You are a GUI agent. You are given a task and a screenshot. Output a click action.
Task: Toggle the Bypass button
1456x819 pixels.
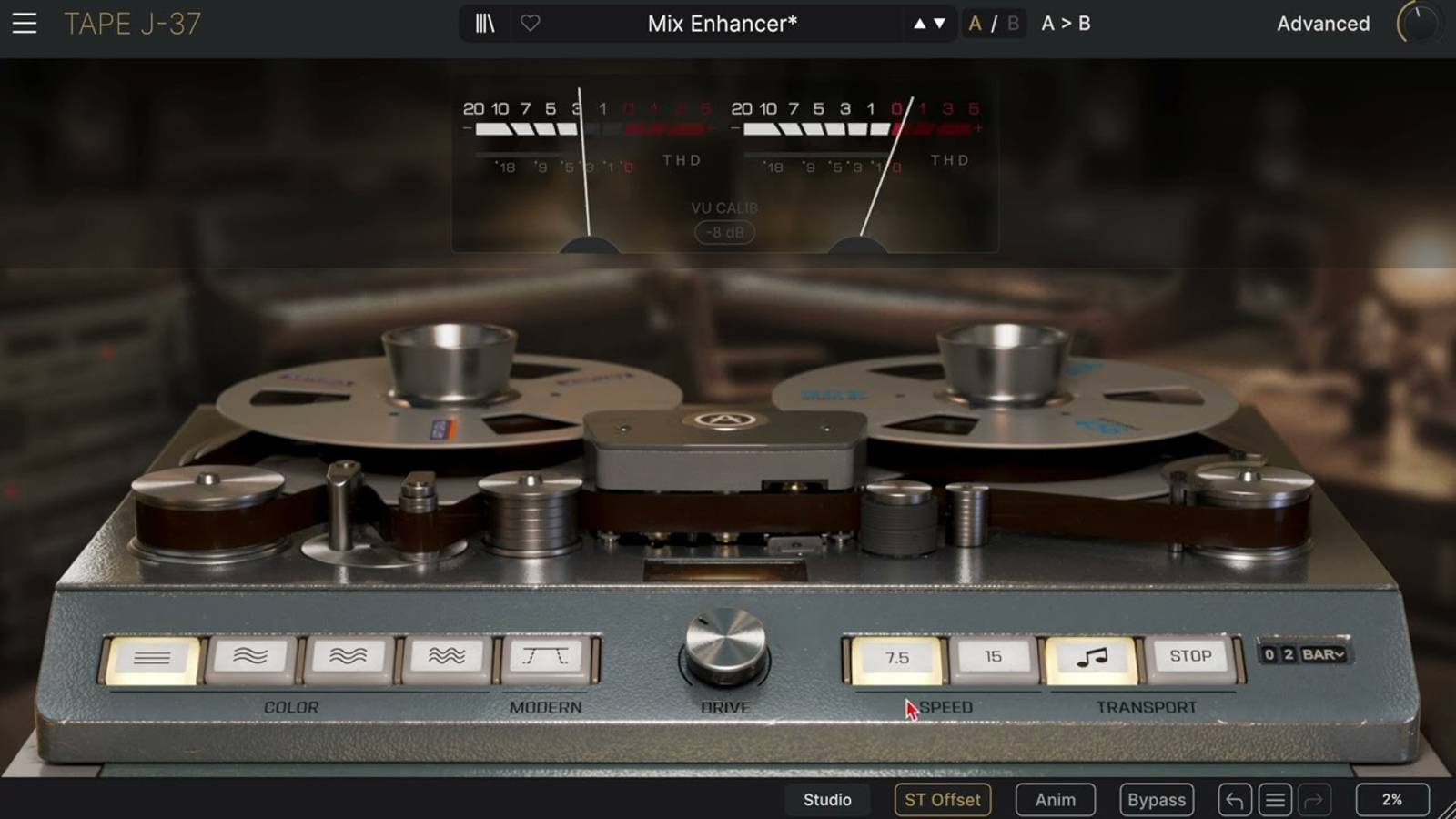1157,800
